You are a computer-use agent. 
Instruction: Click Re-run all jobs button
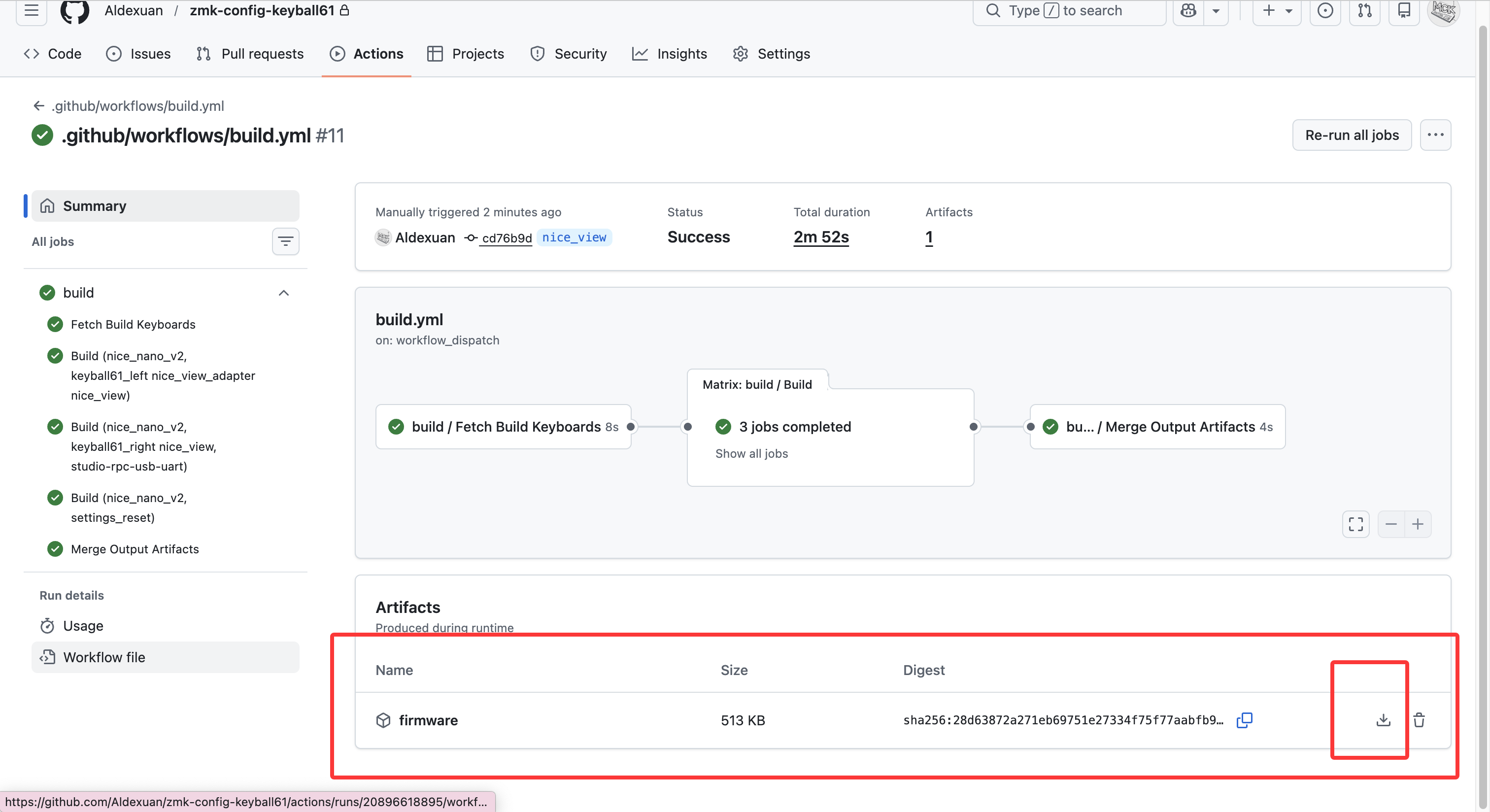[1352, 135]
